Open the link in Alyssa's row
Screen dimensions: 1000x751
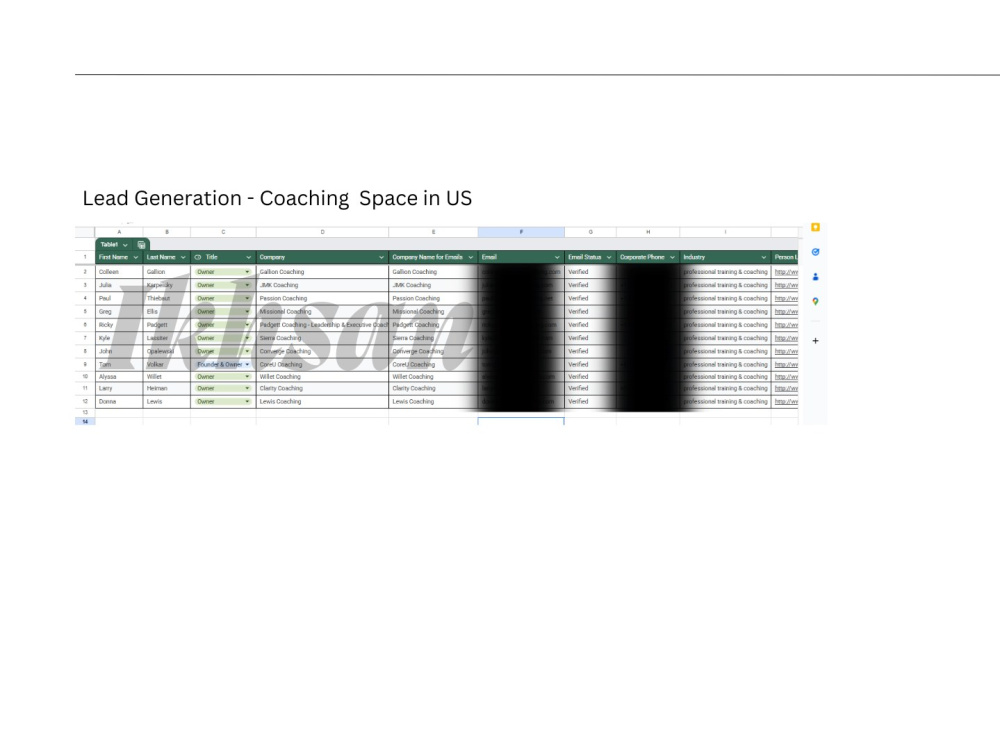pyautogui.click(x=786, y=377)
